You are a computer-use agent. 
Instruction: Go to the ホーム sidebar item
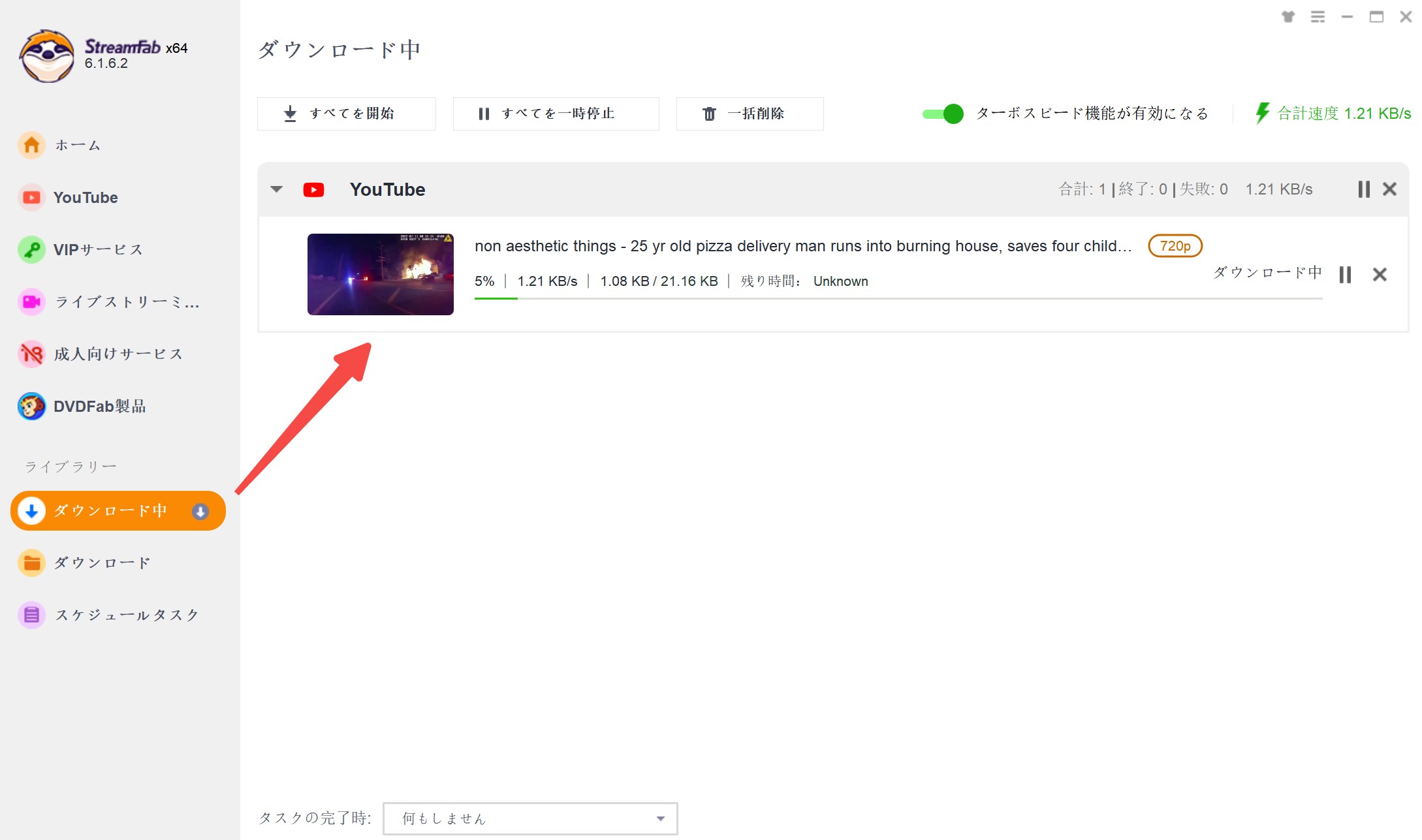click(x=77, y=145)
